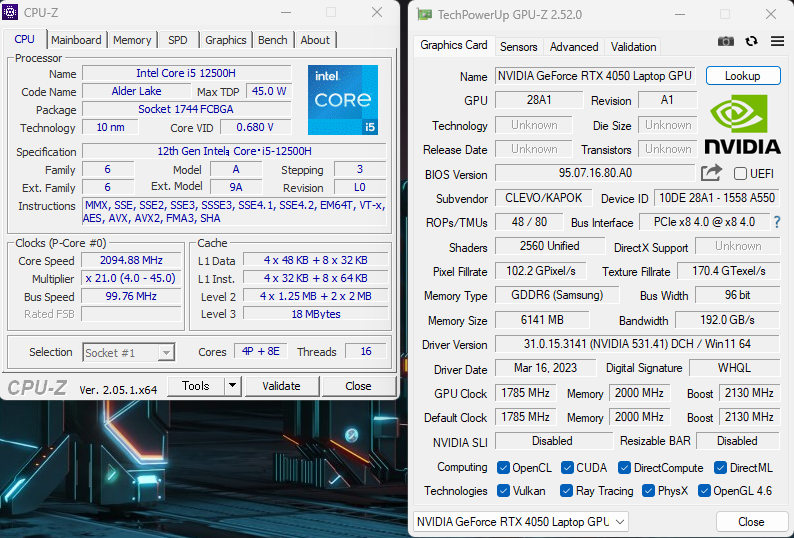Click the Instructions list text
Screen dimensions: 794x538
[x=234, y=212]
